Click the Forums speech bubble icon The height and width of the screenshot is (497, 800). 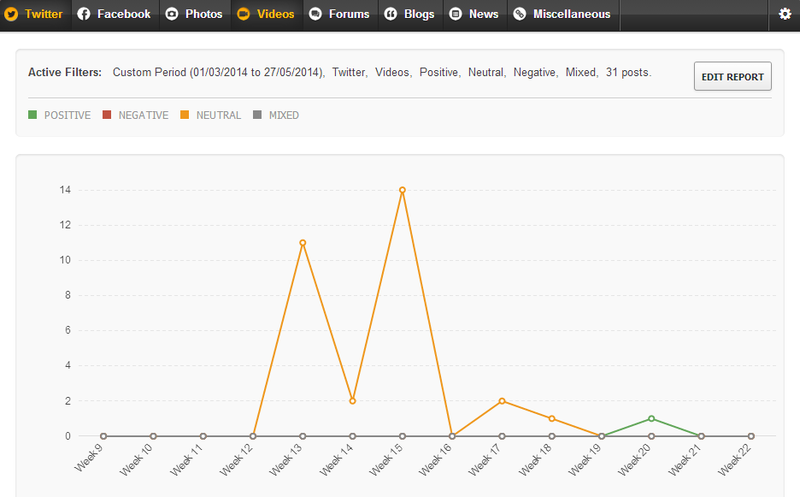pyautogui.click(x=315, y=14)
